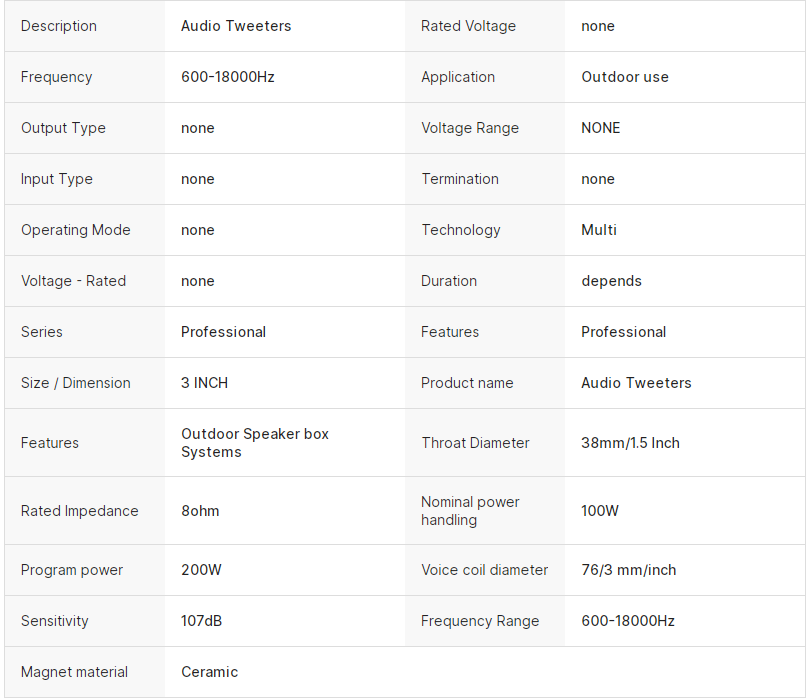Click the "Rated Voltage" label
Image resolution: width=809 pixels, height=700 pixels.
click(468, 26)
